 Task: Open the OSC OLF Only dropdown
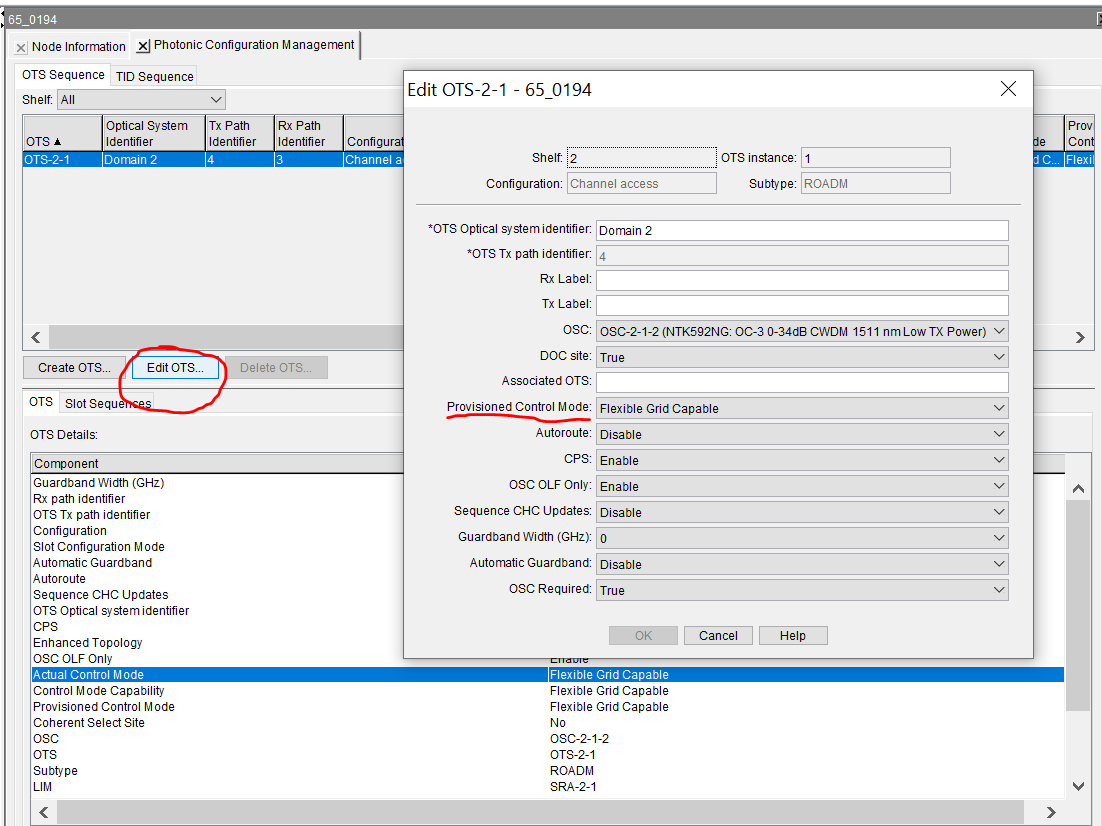tap(802, 486)
